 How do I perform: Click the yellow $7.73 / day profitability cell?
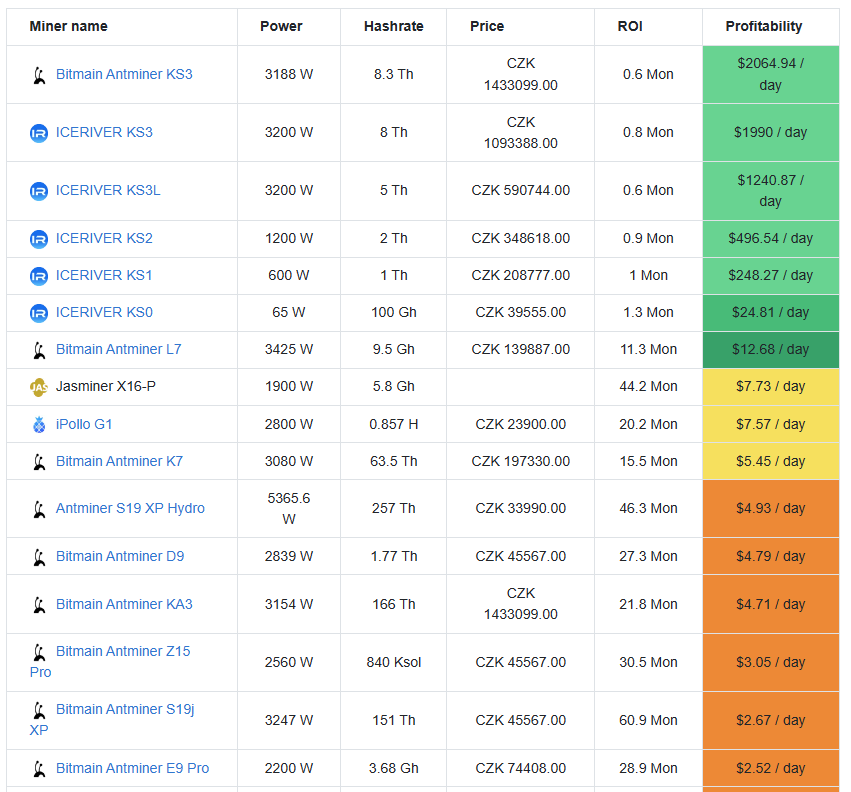coord(770,387)
